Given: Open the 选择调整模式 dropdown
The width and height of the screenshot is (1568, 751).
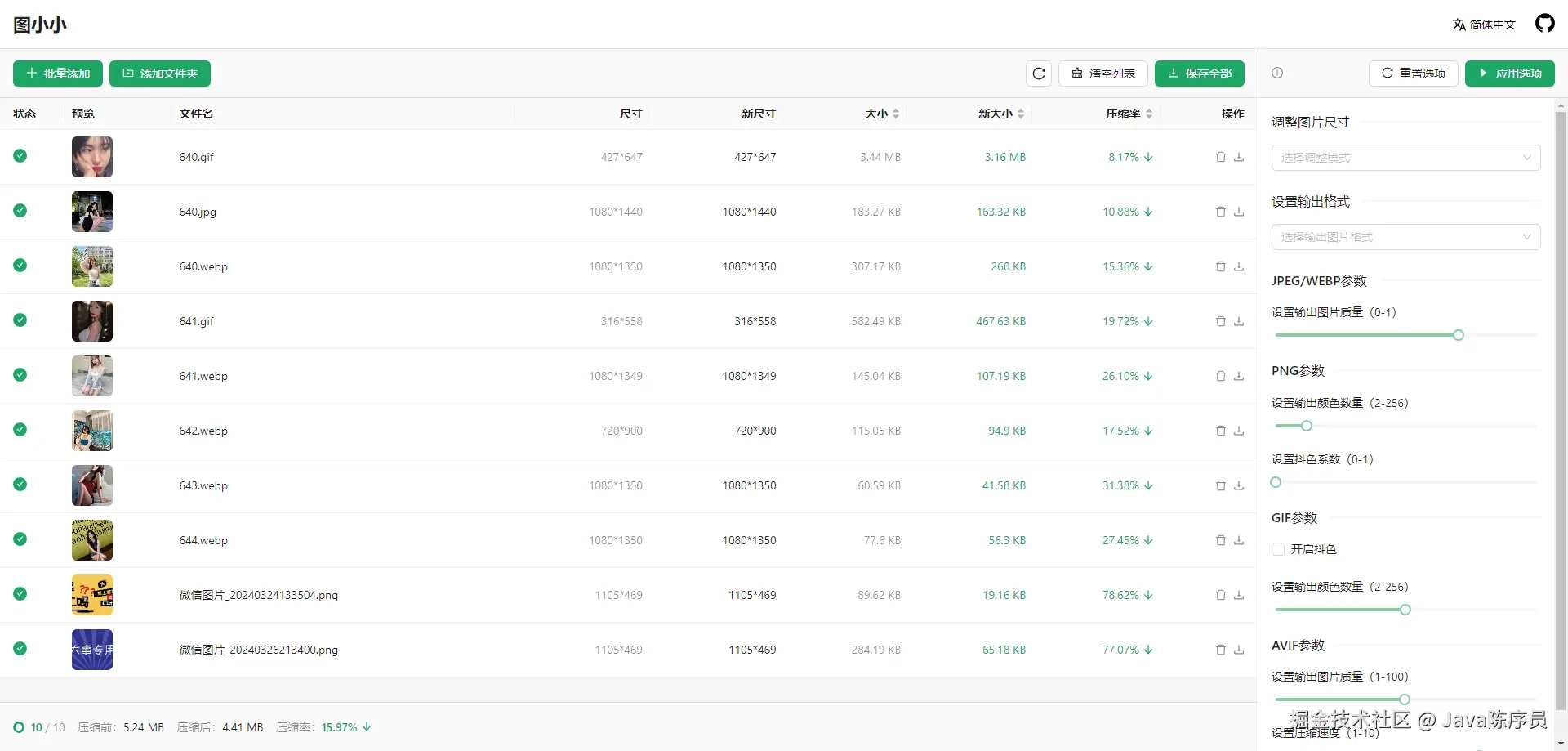Looking at the screenshot, I should [1405, 158].
